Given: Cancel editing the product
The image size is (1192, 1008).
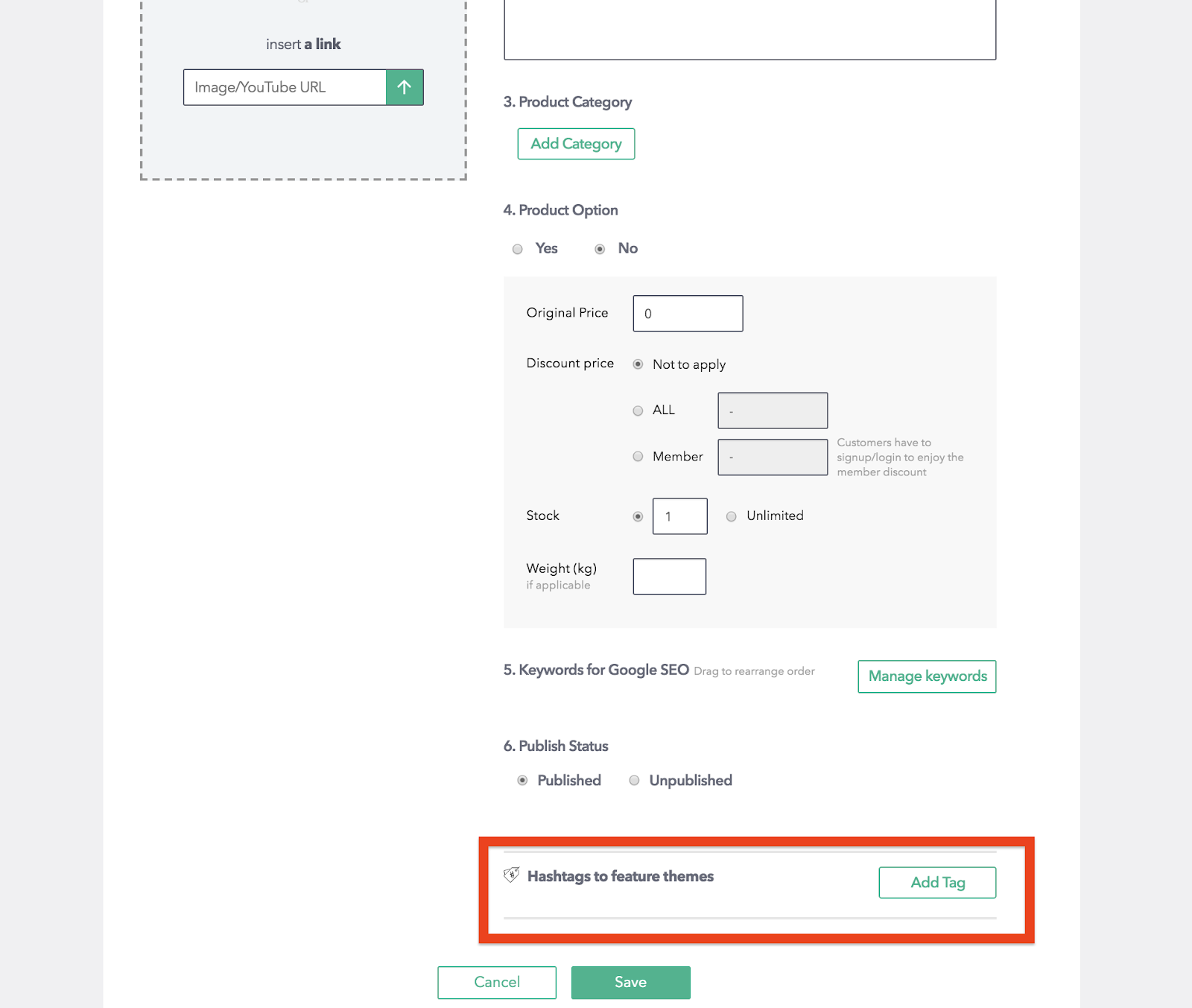Looking at the screenshot, I should (x=497, y=983).
